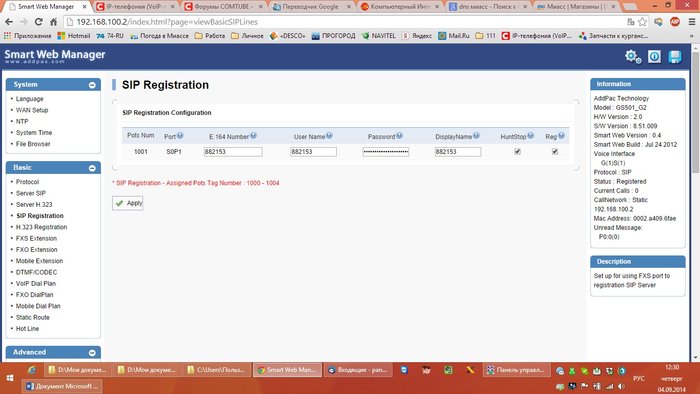Bookmark page with the star icon

642,22
